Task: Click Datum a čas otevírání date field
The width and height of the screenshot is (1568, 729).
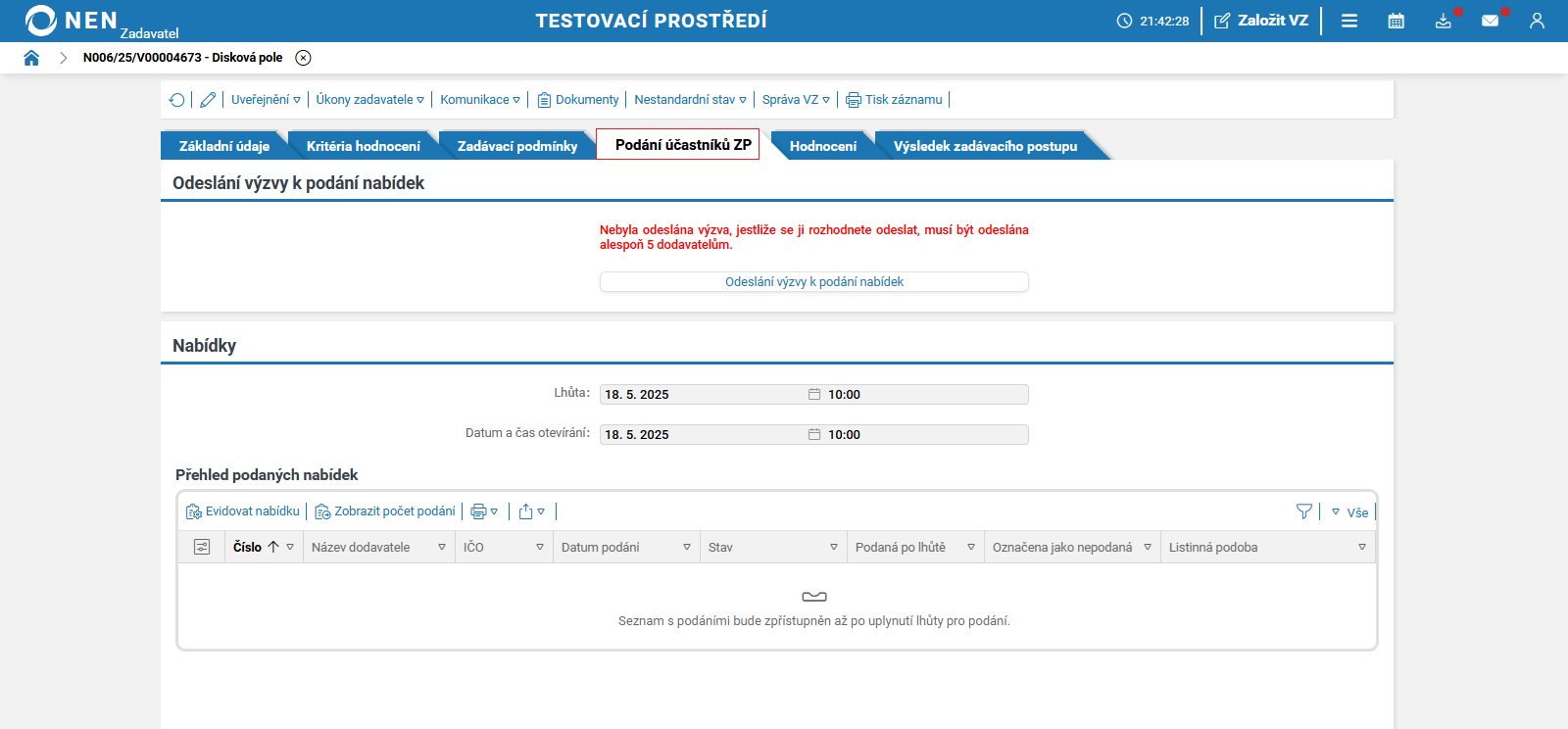Action: tap(702, 435)
